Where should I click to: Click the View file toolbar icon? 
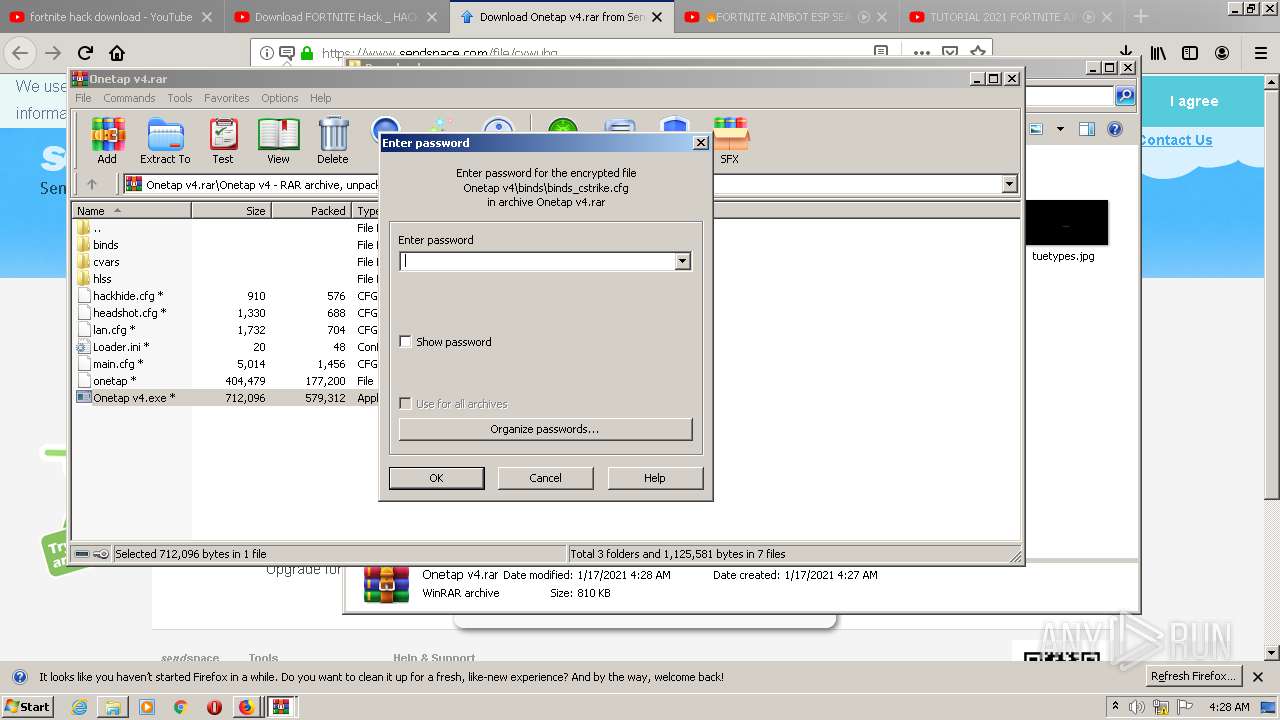pos(278,140)
